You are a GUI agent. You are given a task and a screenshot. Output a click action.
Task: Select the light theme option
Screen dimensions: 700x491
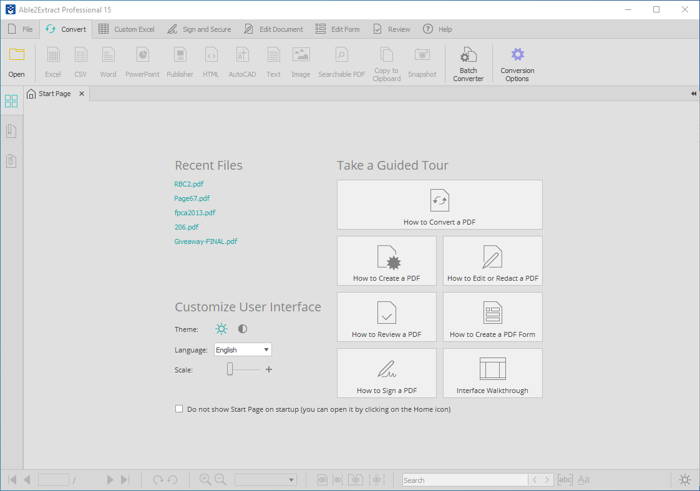pos(221,329)
